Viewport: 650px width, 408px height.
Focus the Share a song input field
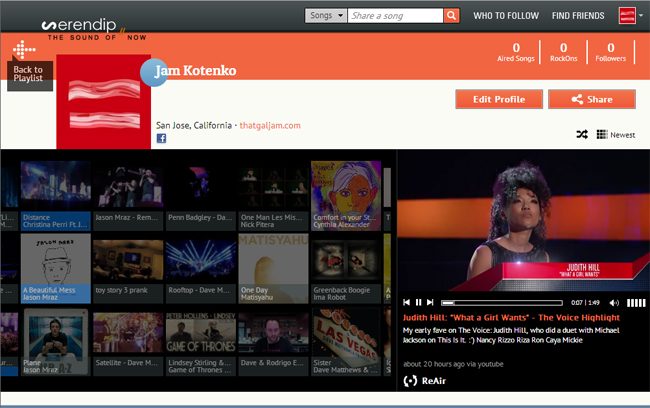395,16
